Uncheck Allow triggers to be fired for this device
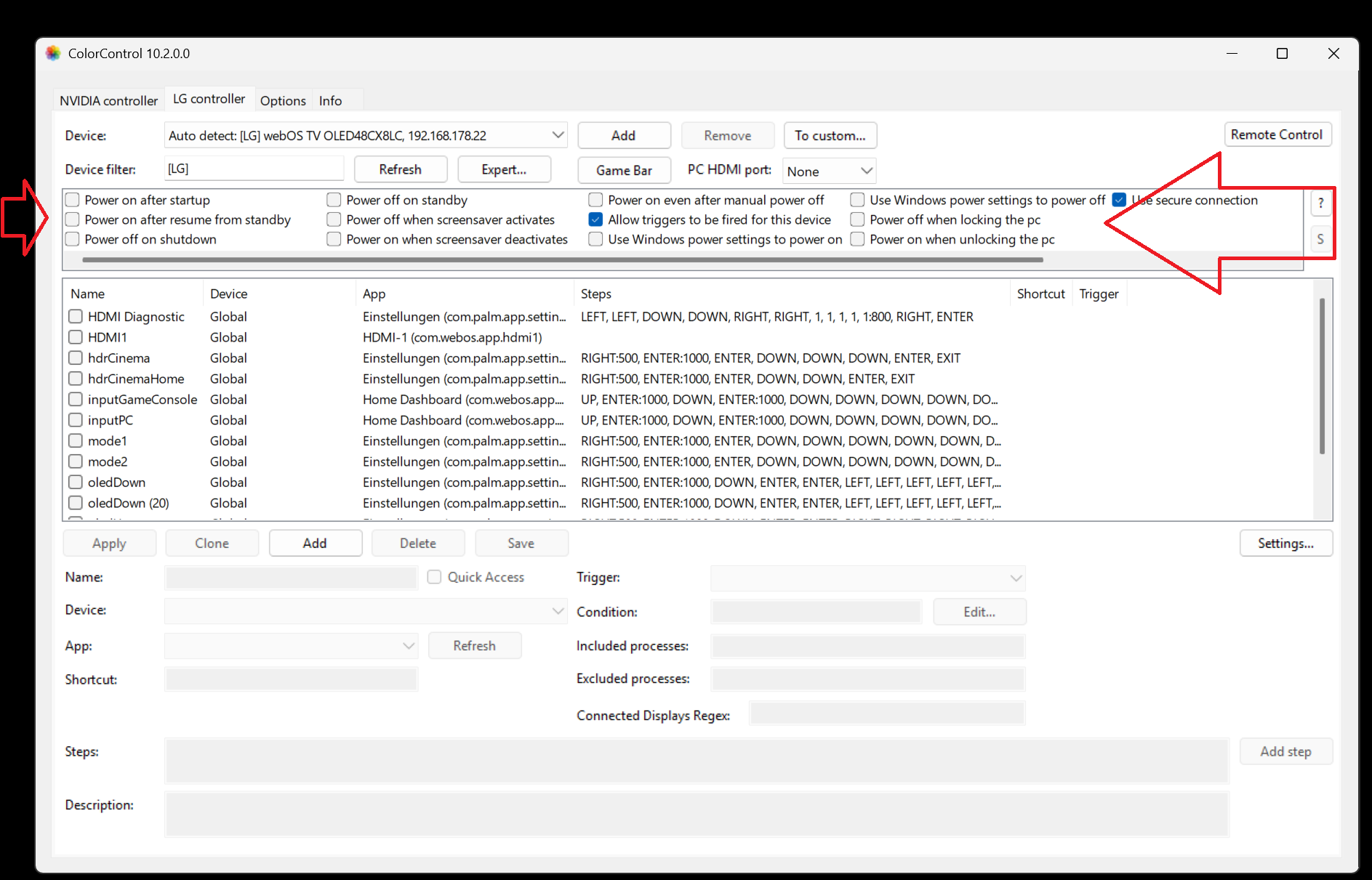1372x880 pixels. point(595,219)
